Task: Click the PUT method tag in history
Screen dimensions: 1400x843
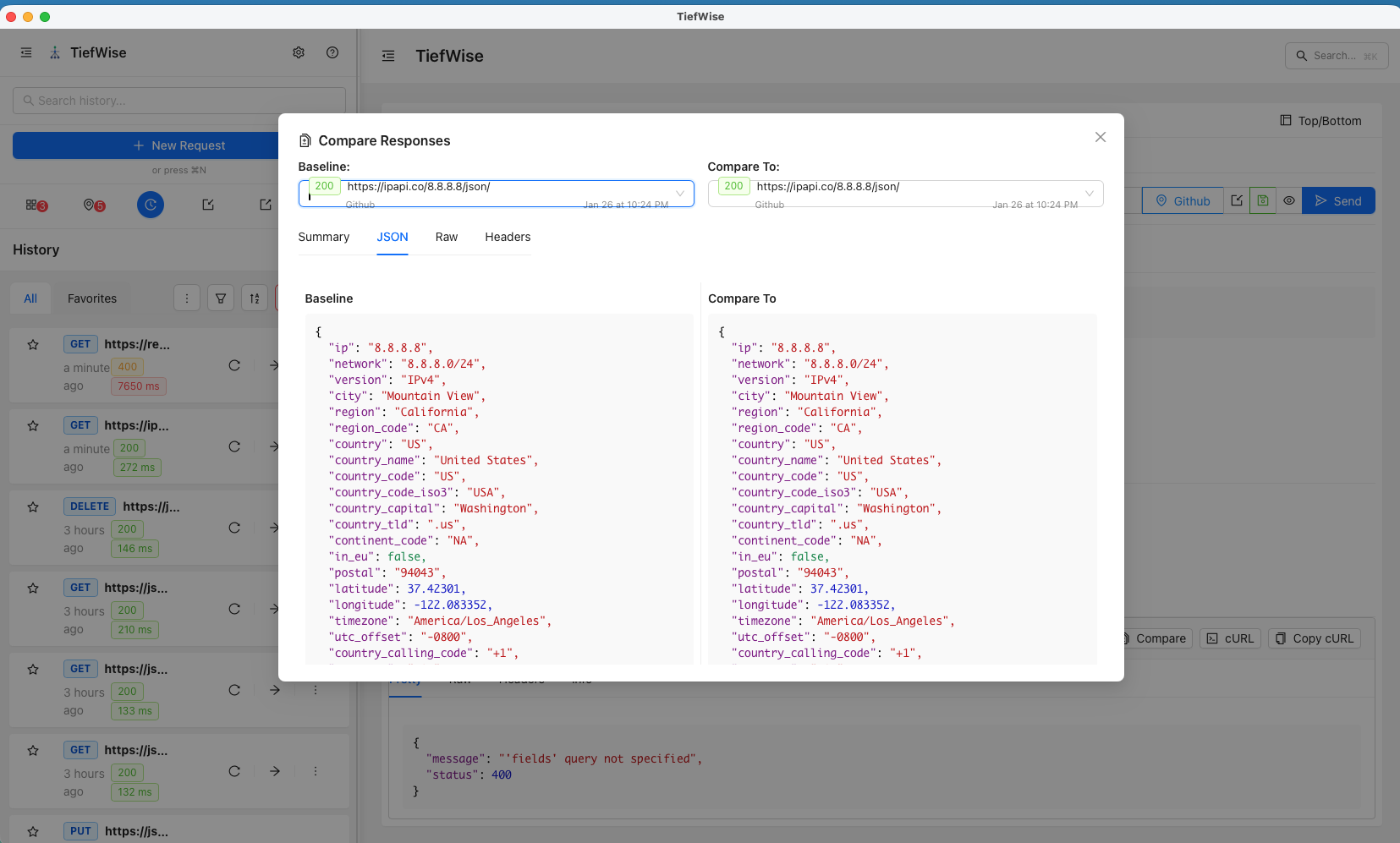Action: point(80,831)
